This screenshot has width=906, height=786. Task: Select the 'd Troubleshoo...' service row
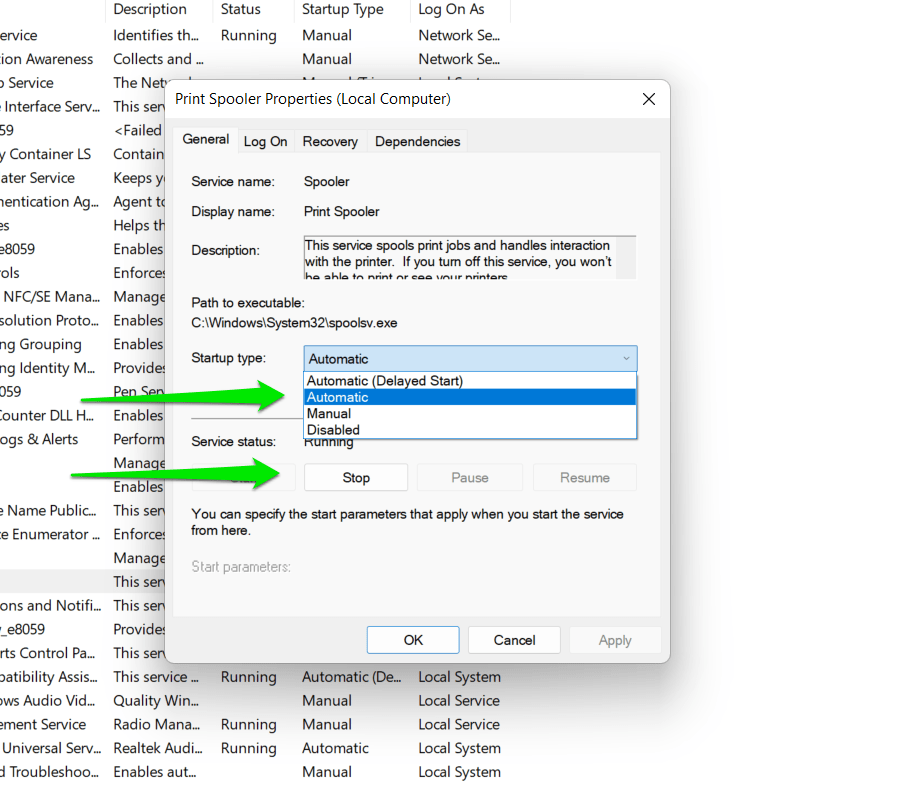(49, 772)
